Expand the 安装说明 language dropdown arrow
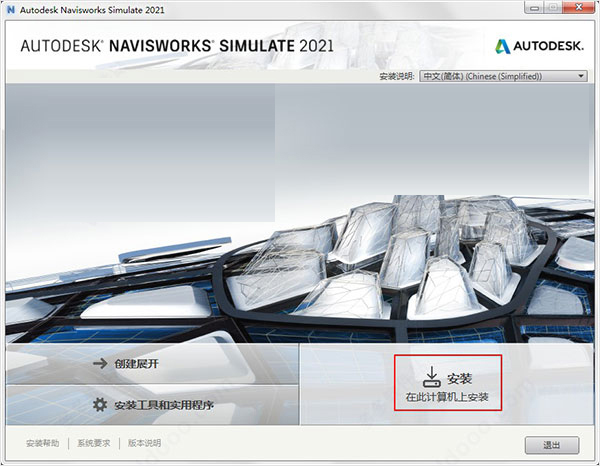The image size is (600, 466). (581, 76)
